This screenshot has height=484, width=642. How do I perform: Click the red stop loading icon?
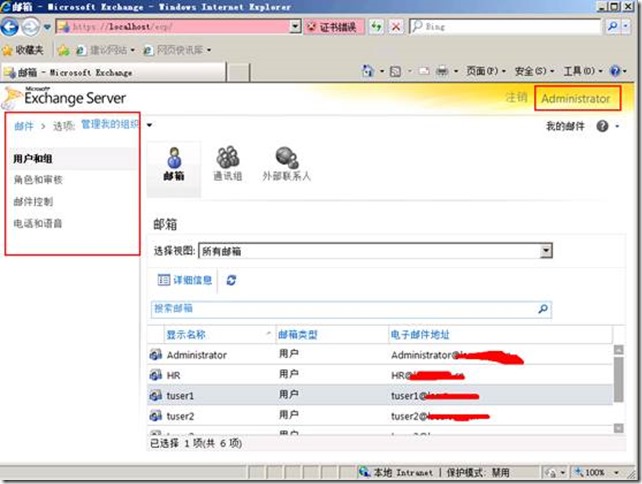396,27
